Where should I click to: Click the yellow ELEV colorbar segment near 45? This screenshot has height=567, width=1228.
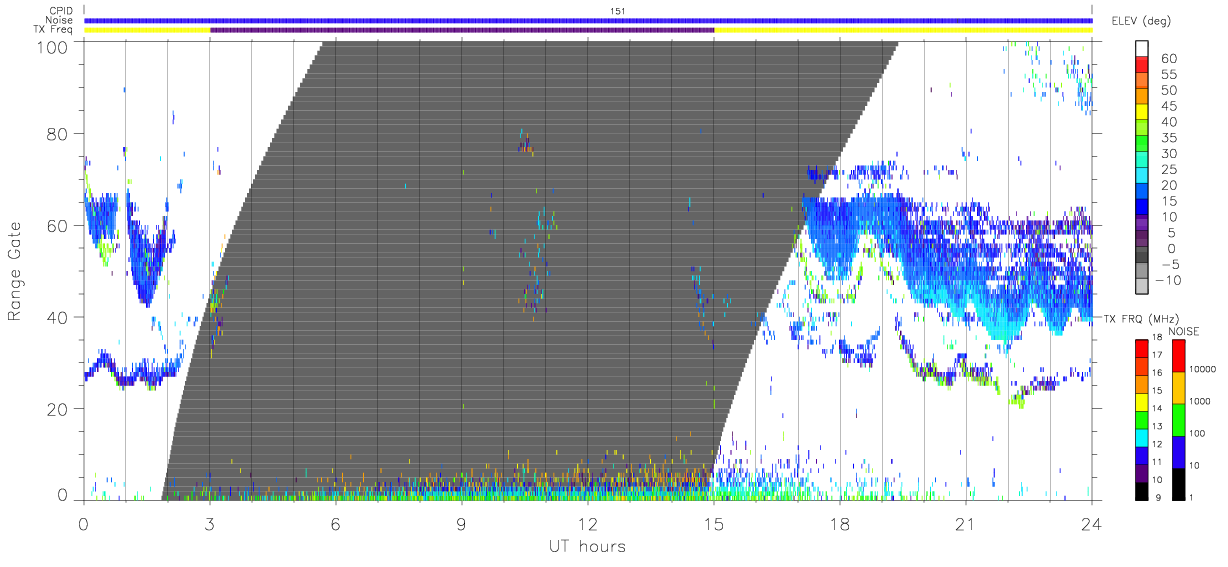[1143, 113]
